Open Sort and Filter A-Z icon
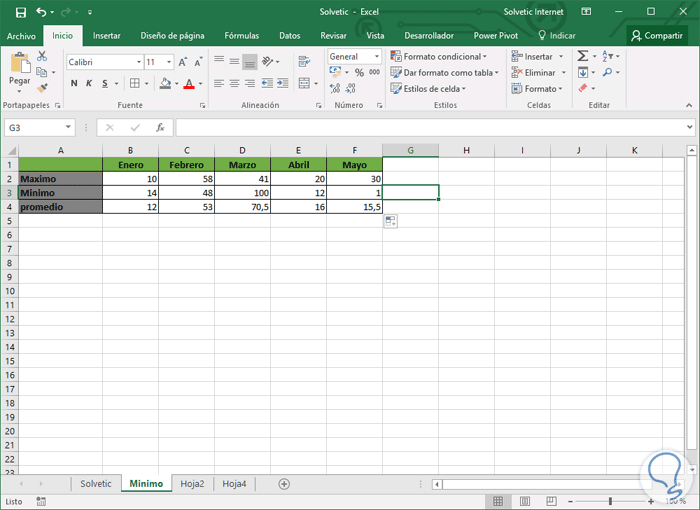This screenshot has height=510, width=700. 608,56
